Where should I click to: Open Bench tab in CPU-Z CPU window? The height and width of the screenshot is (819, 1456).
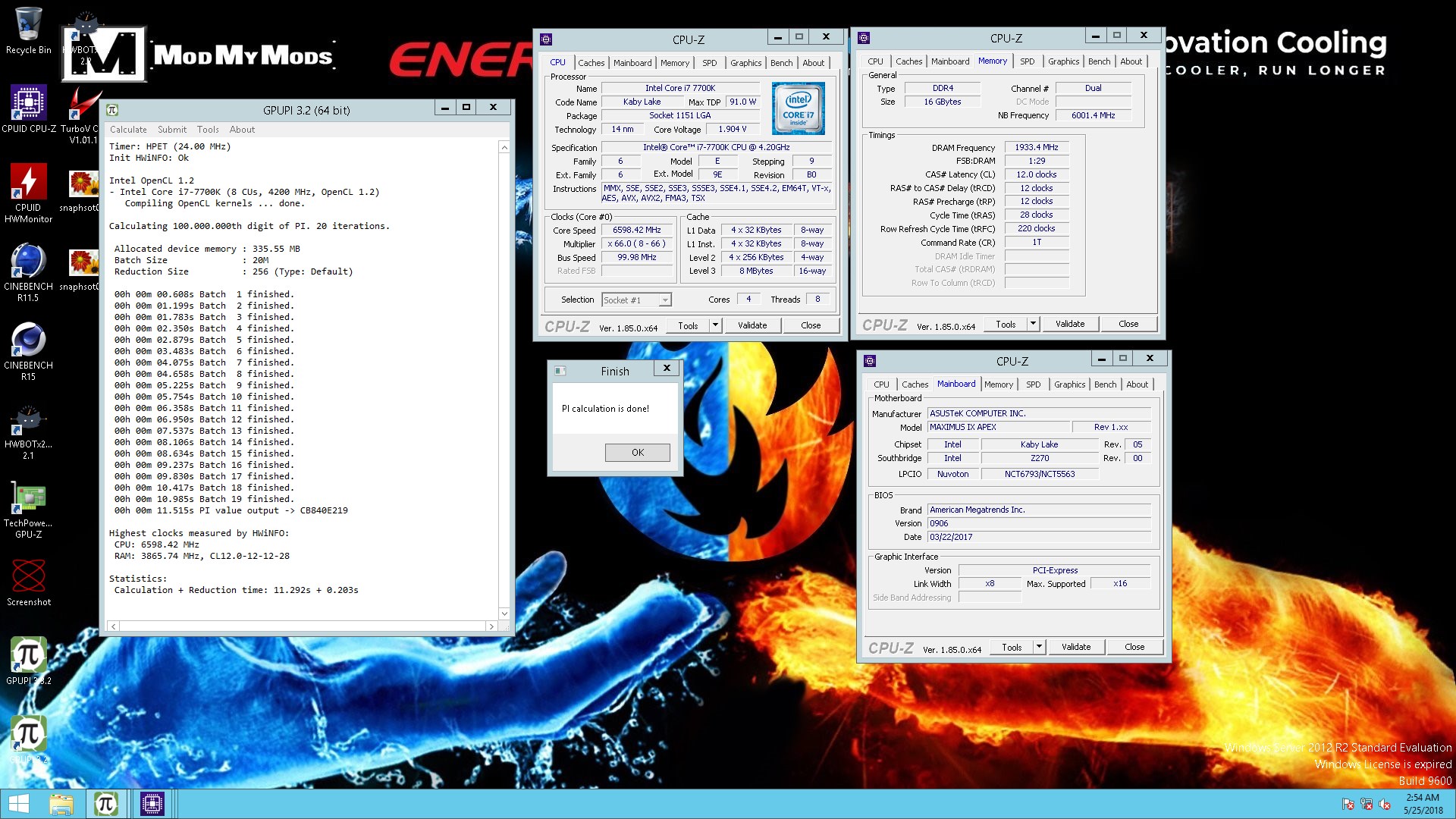[x=781, y=63]
